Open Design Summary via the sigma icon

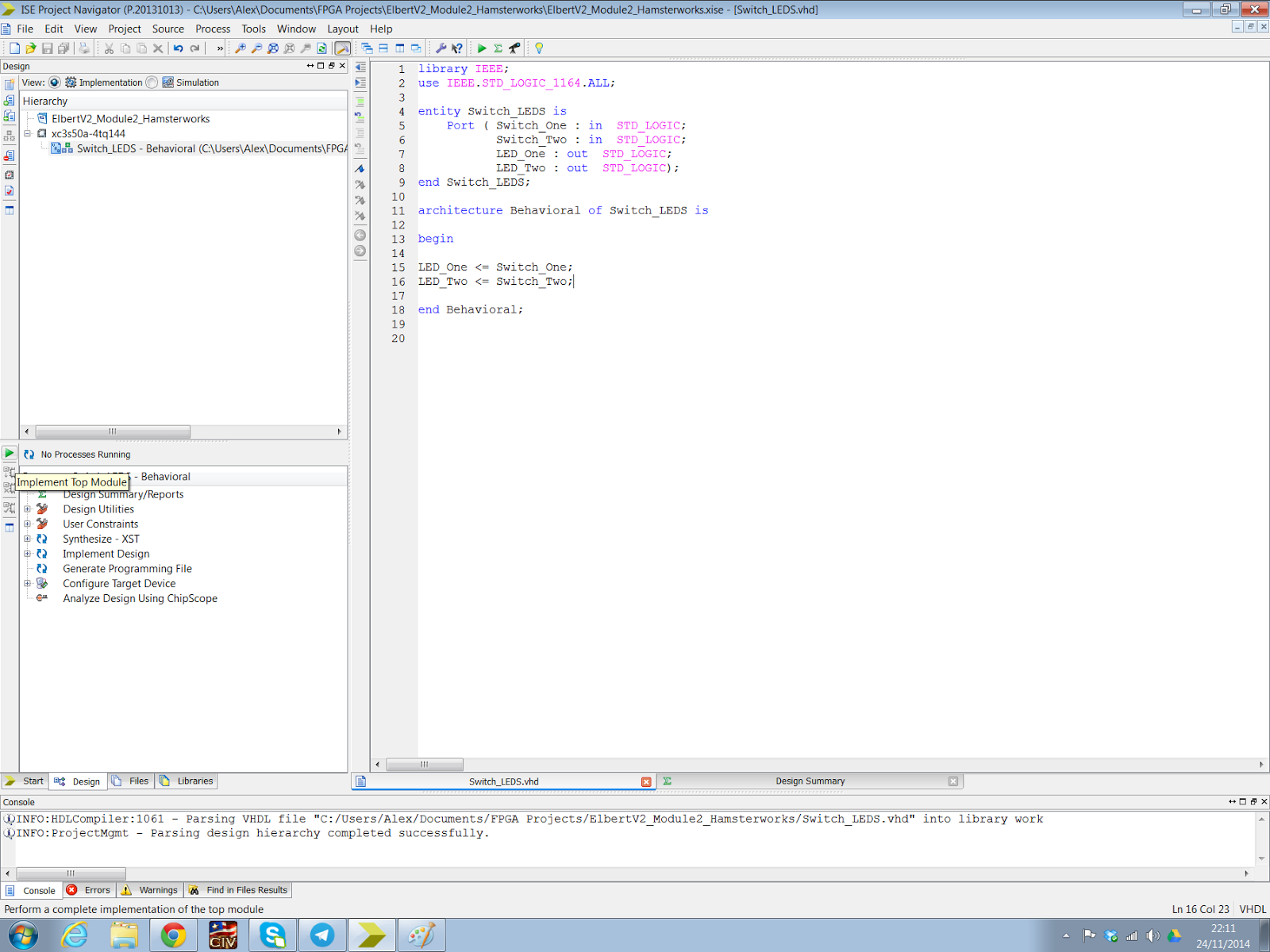497,48
